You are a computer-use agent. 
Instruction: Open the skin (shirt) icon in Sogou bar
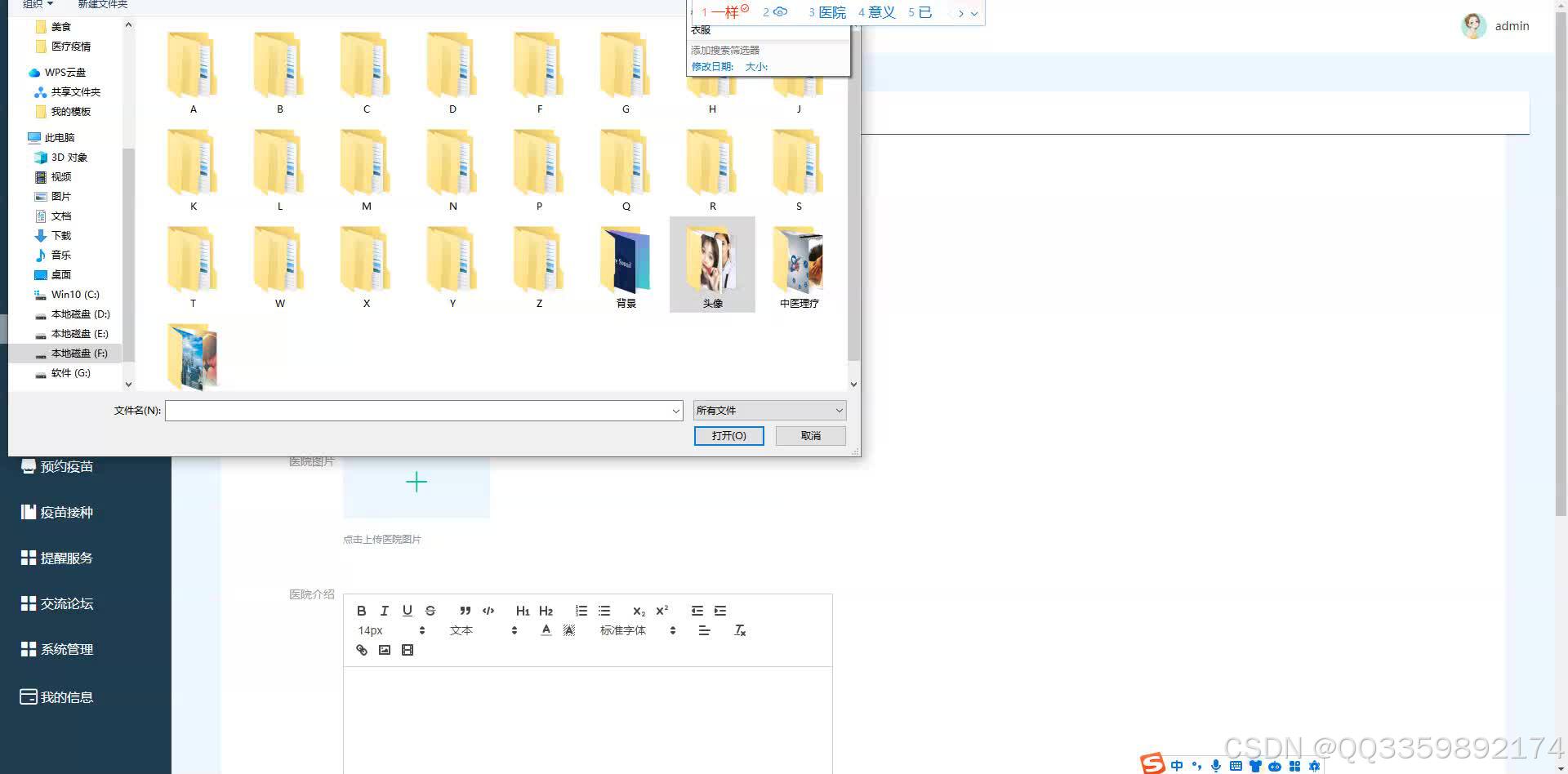[x=1255, y=766]
